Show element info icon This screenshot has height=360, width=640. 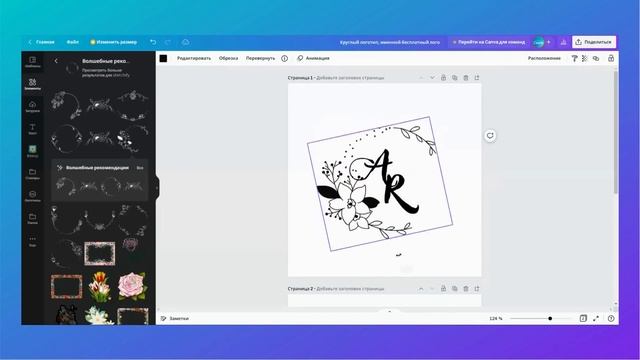[x=284, y=58]
